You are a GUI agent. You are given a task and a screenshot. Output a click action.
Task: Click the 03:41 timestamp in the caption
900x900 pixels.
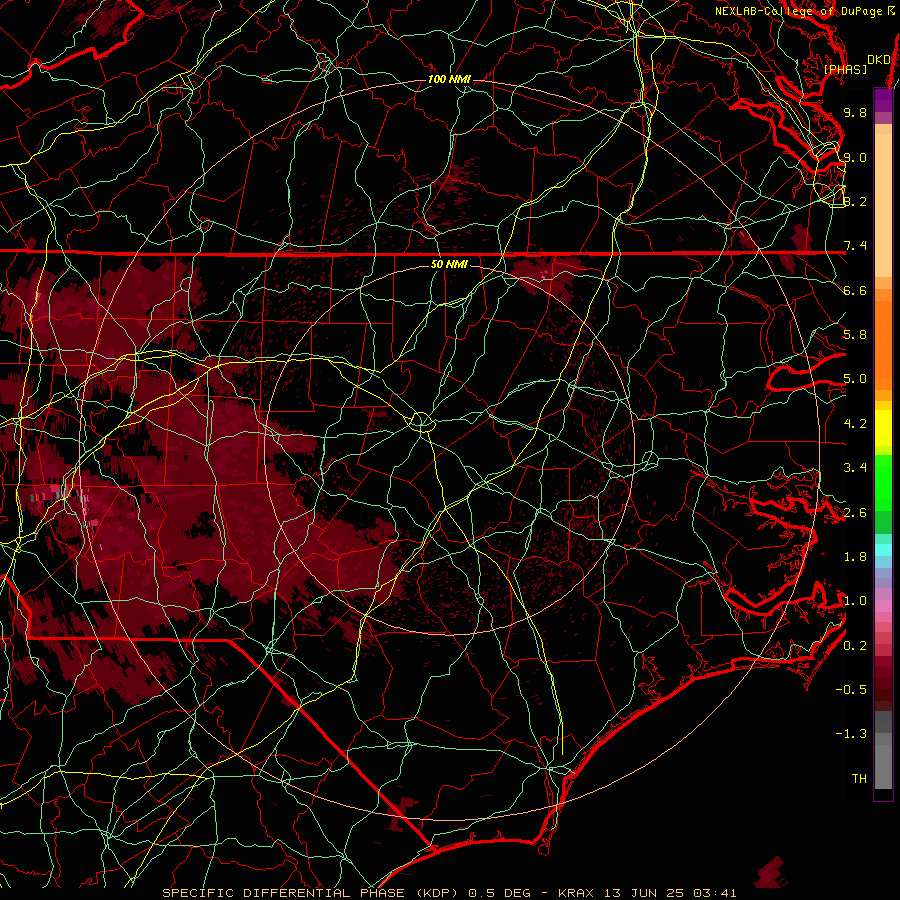(714, 893)
